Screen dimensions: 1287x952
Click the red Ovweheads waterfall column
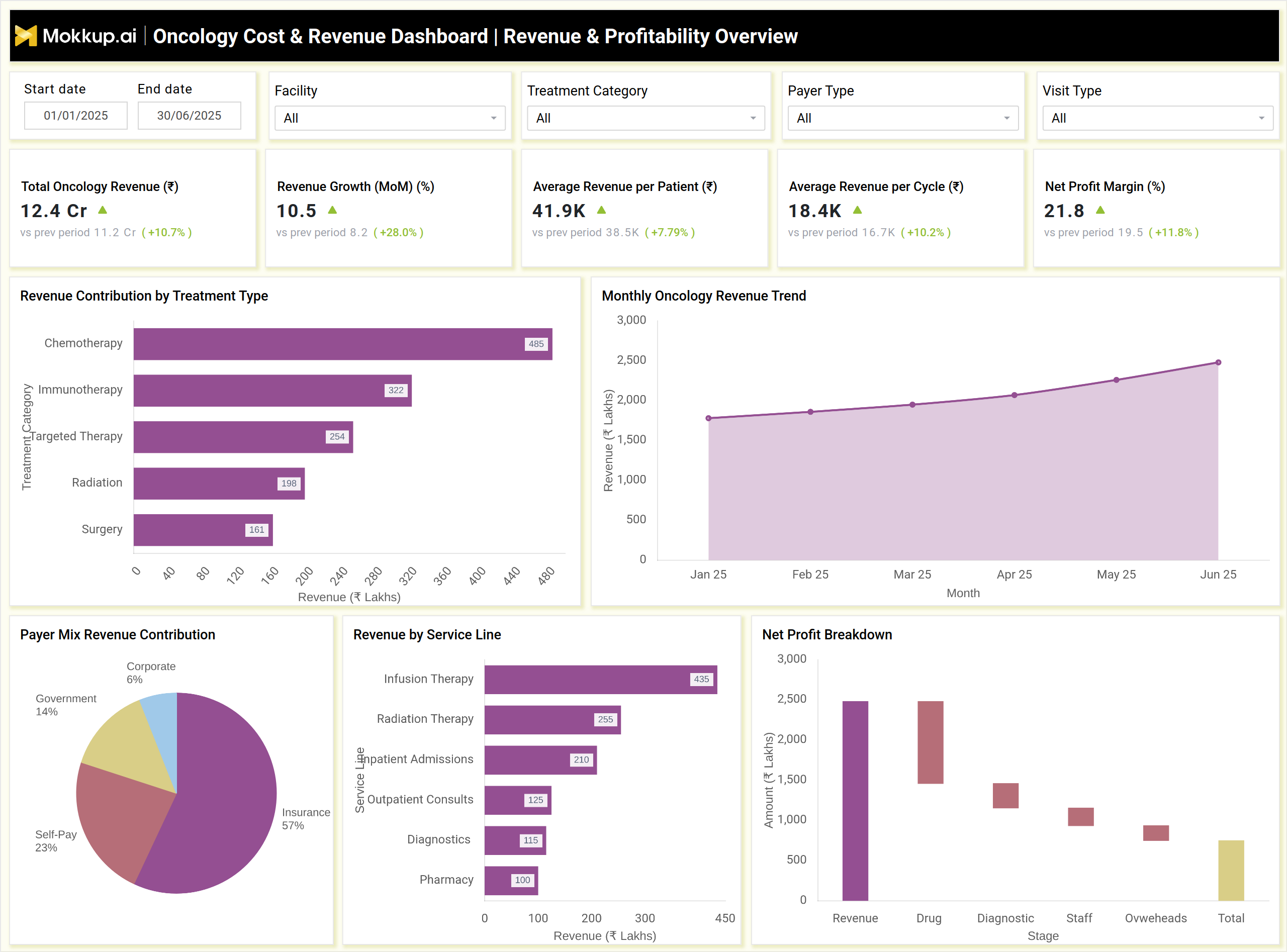[1156, 833]
